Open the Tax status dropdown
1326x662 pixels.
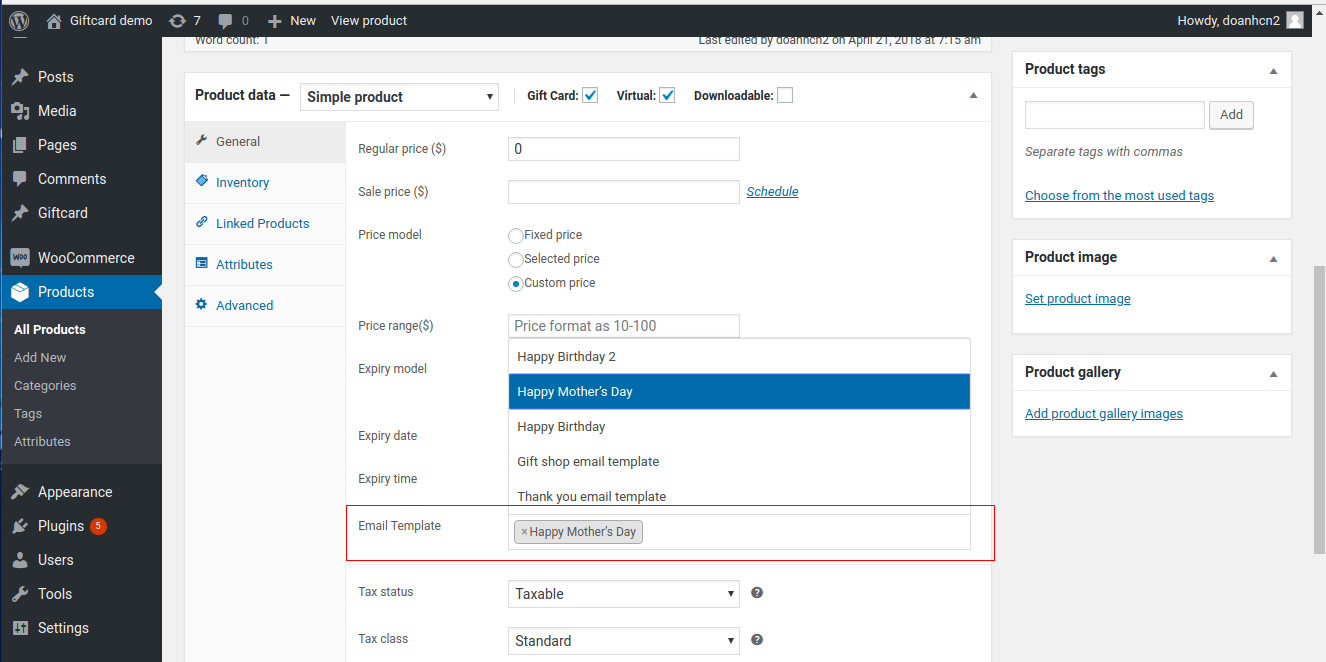tap(622, 593)
